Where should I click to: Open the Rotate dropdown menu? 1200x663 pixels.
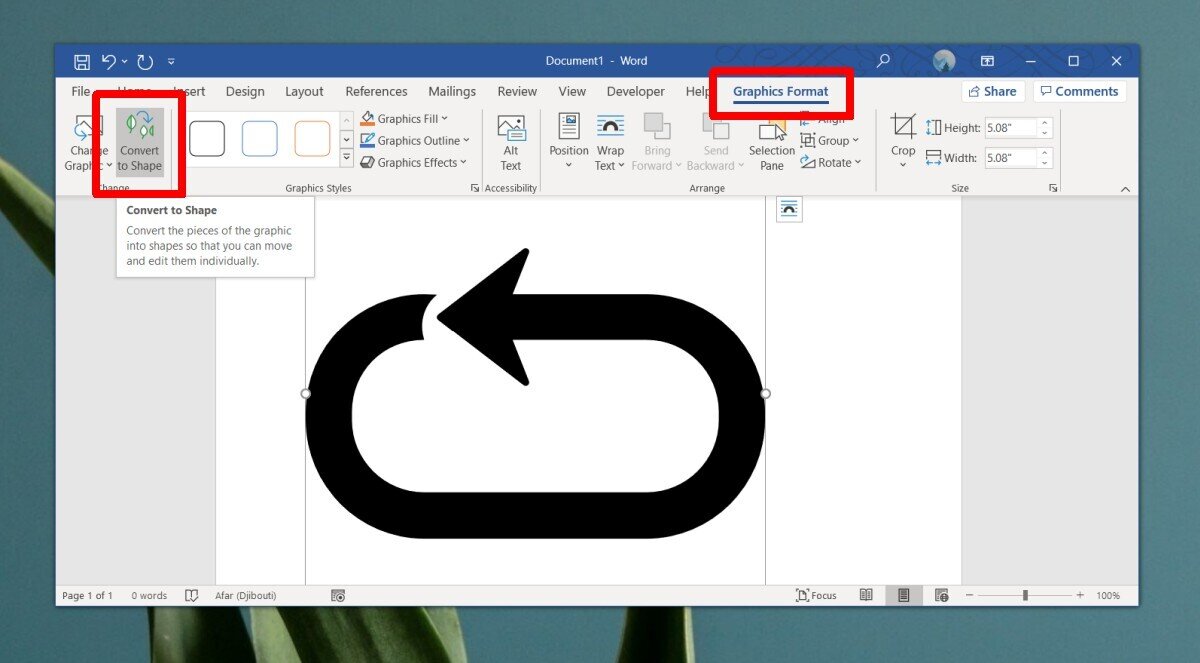coord(832,162)
